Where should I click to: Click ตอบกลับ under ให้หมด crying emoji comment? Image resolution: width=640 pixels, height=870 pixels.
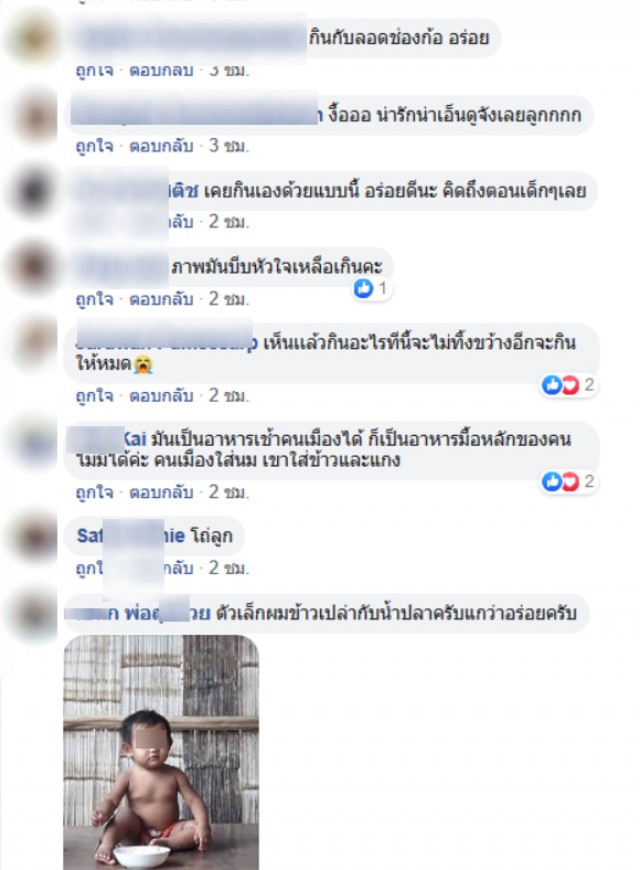pyautogui.click(x=161, y=396)
